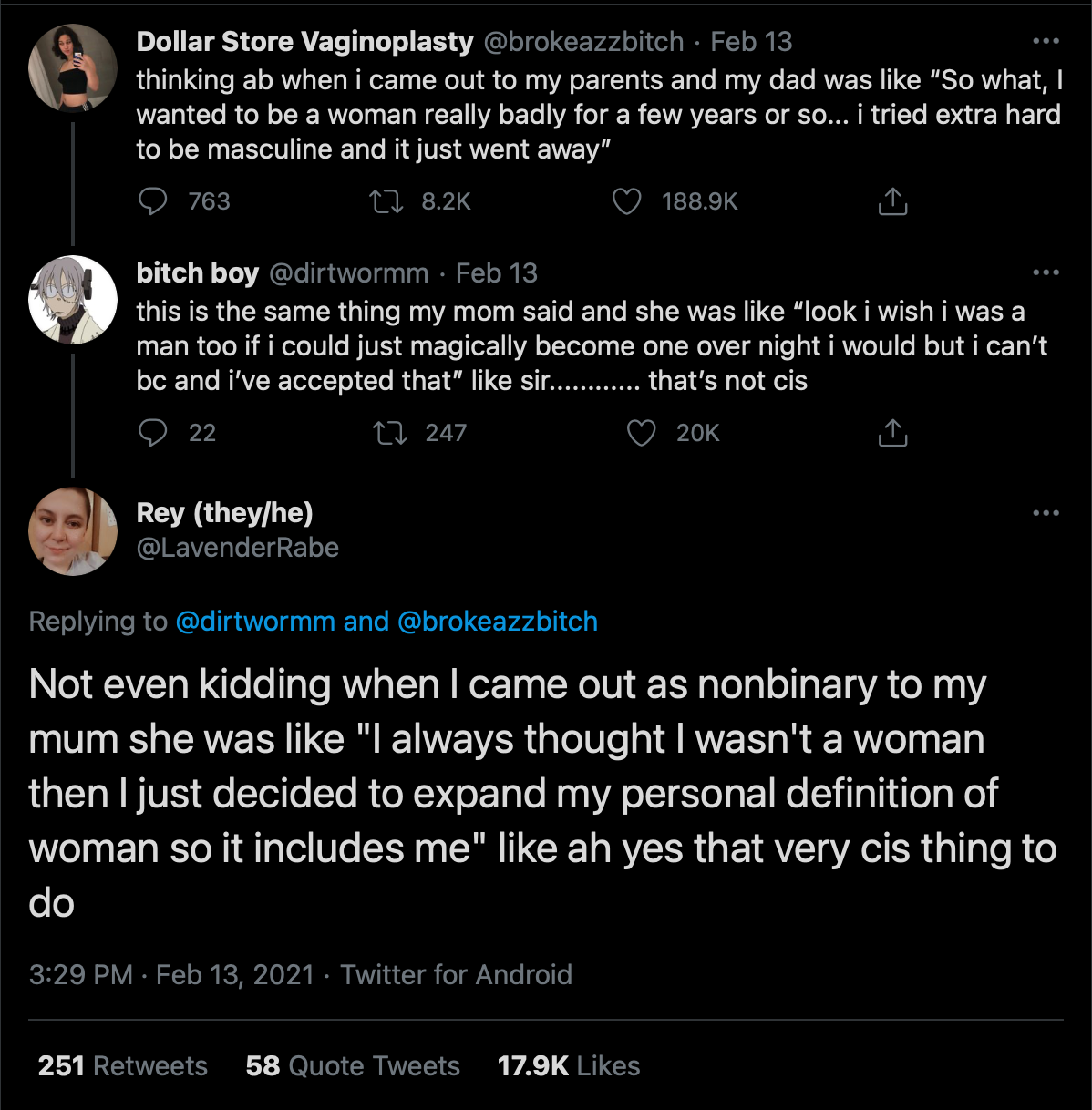Open Rey's profile picture
This screenshot has height=1110, width=1092.
point(73,531)
